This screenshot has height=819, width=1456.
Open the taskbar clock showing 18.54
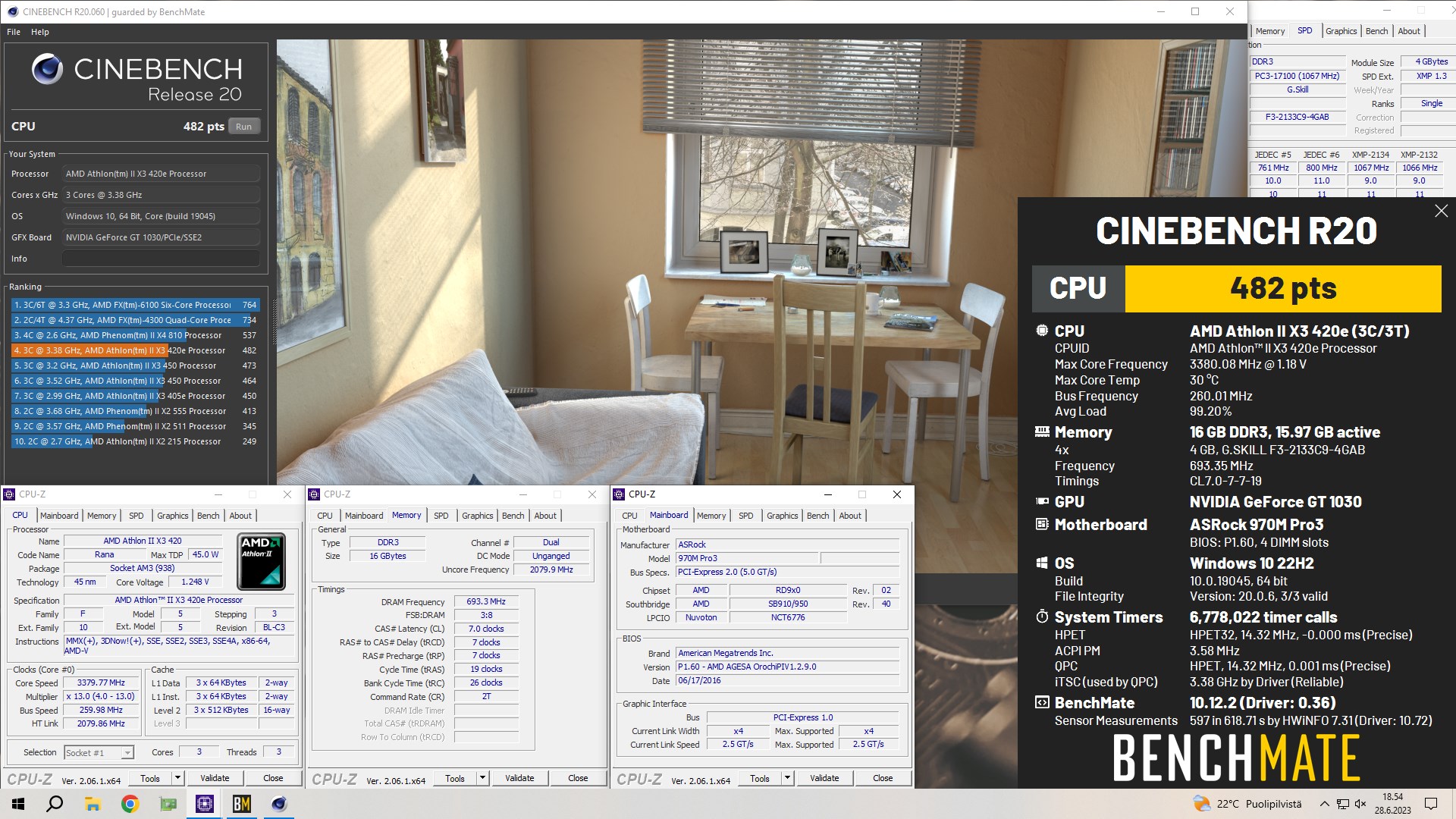pos(1393,804)
